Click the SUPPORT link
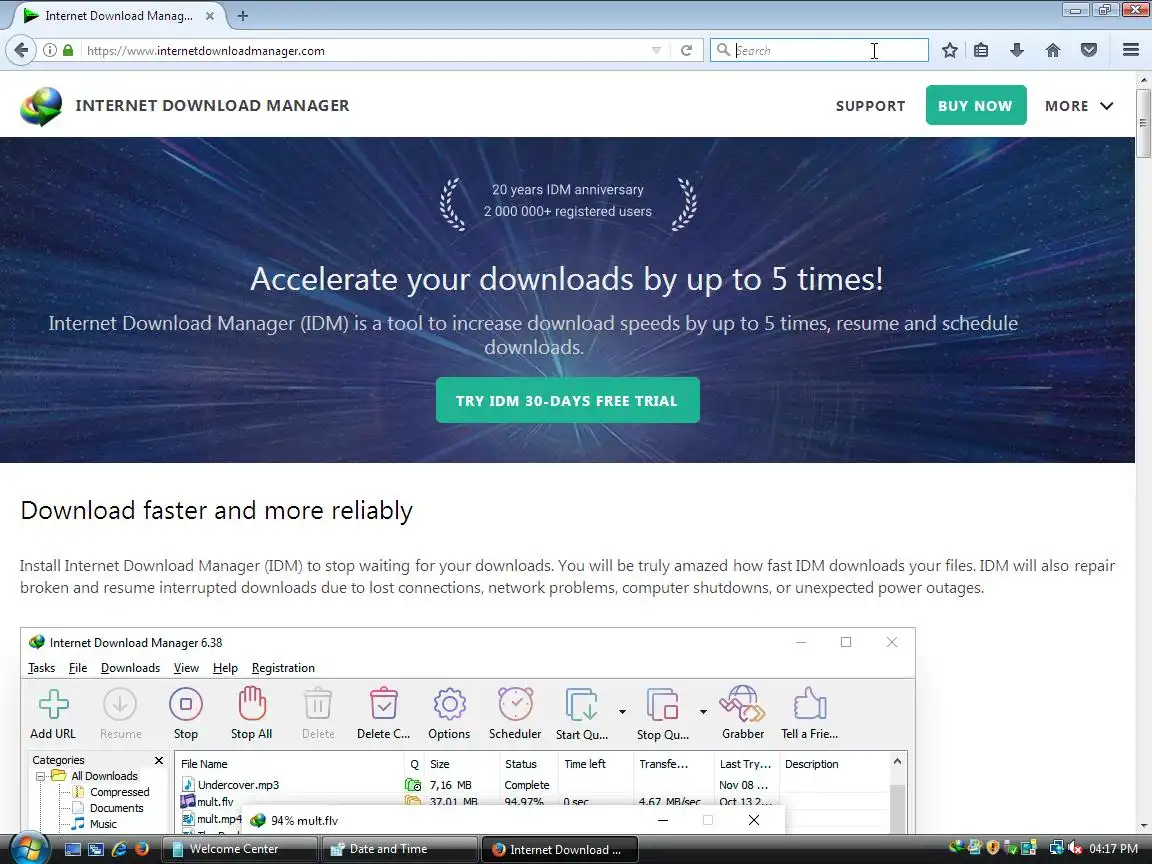This screenshot has height=864, width=1152. tap(870, 106)
